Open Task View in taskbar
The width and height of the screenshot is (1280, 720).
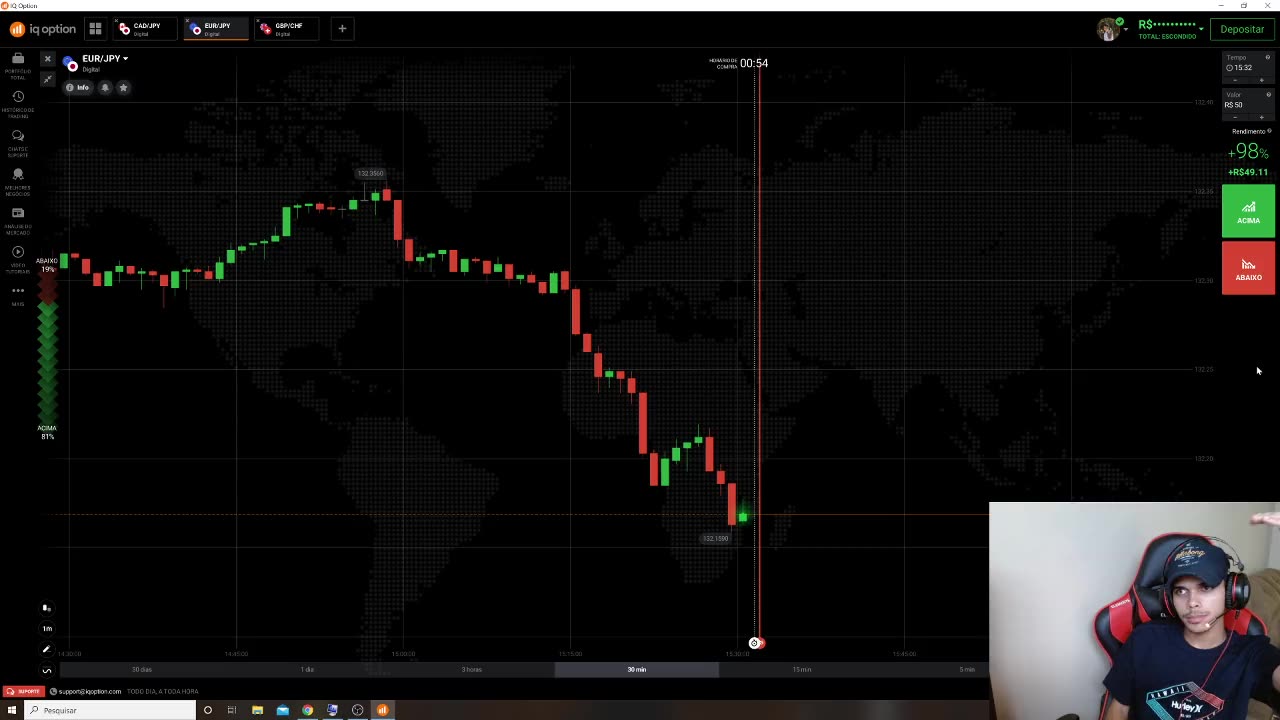pos(232,710)
